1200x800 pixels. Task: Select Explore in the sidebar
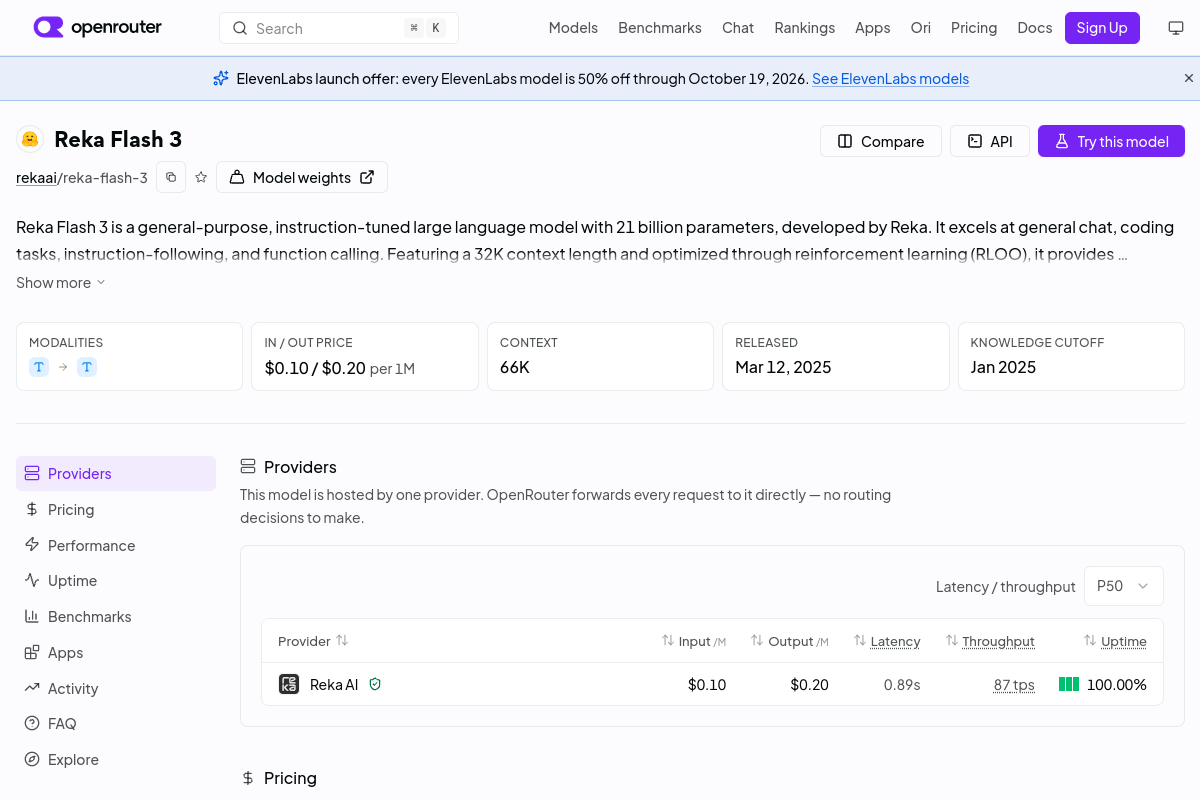pos(116,759)
